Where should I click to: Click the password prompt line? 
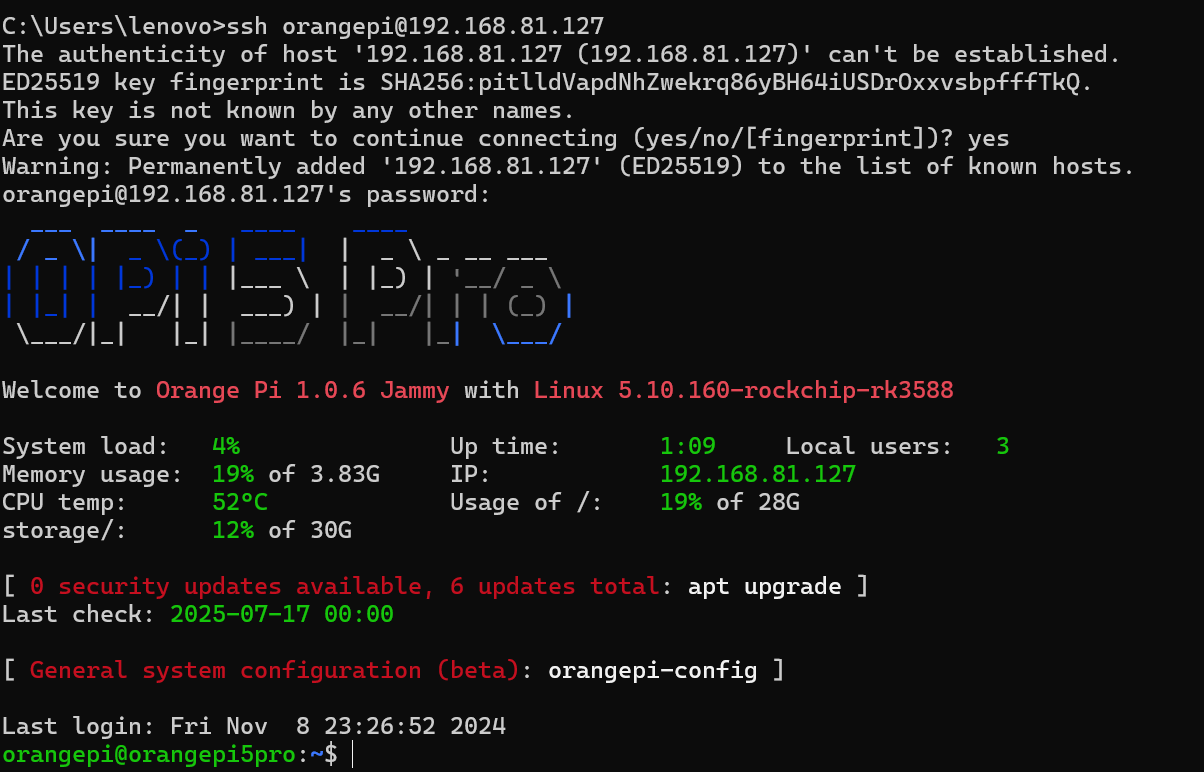246,193
